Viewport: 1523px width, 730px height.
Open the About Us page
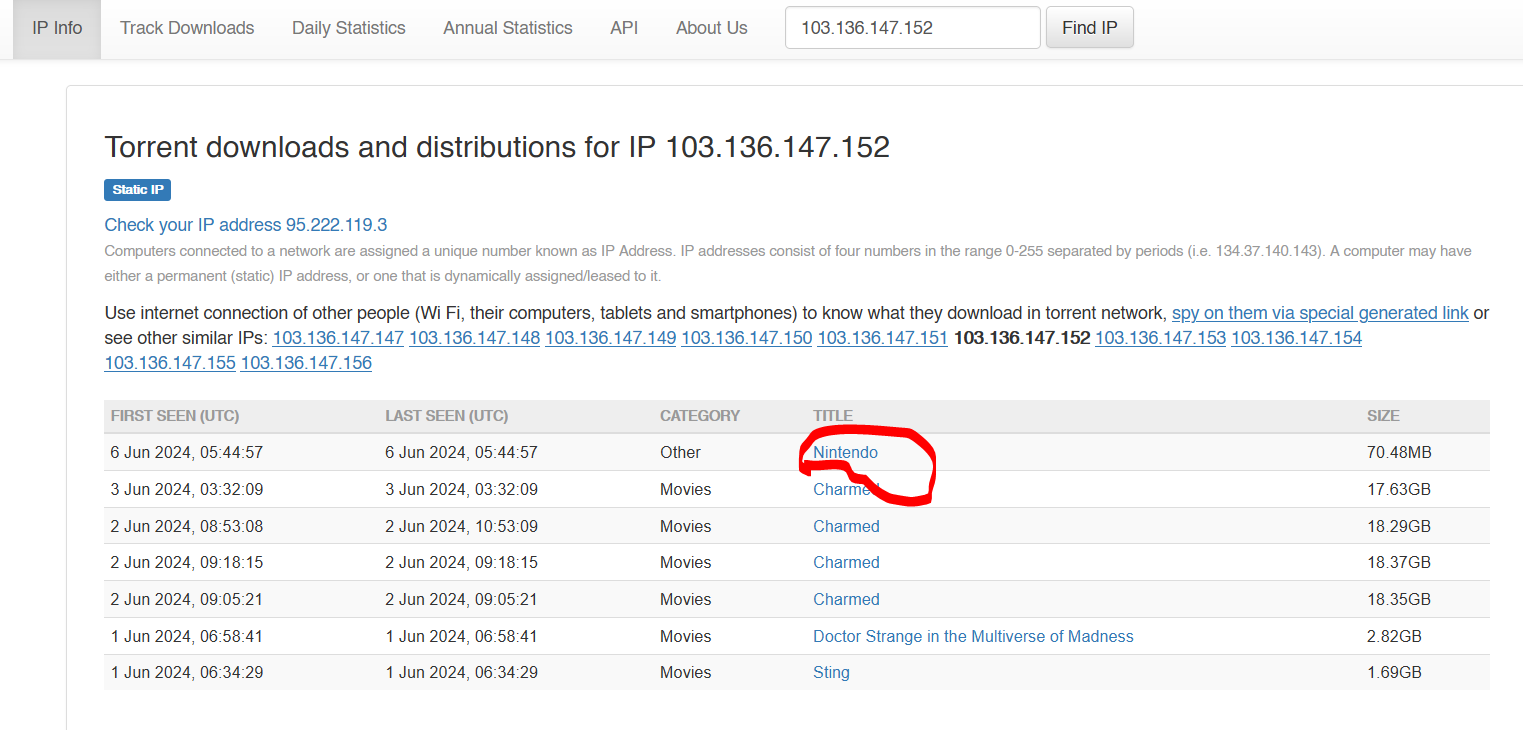(x=712, y=28)
